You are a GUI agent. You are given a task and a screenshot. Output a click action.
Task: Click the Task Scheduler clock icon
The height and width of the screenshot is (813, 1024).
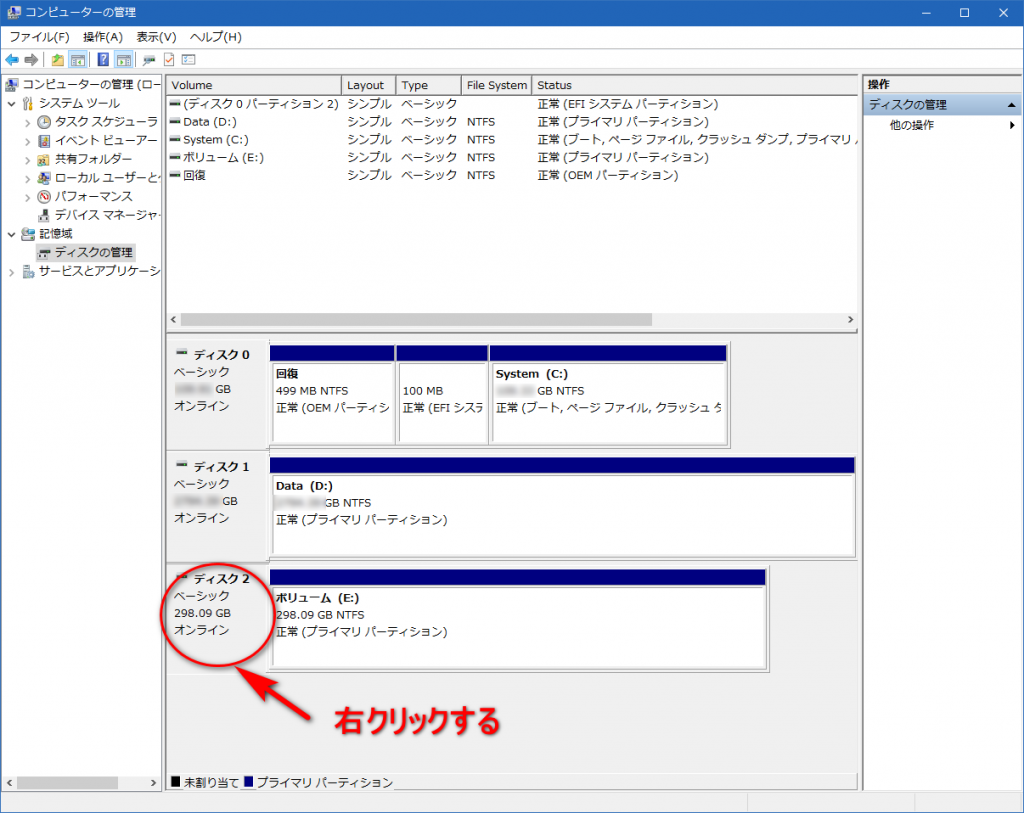point(44,122)
